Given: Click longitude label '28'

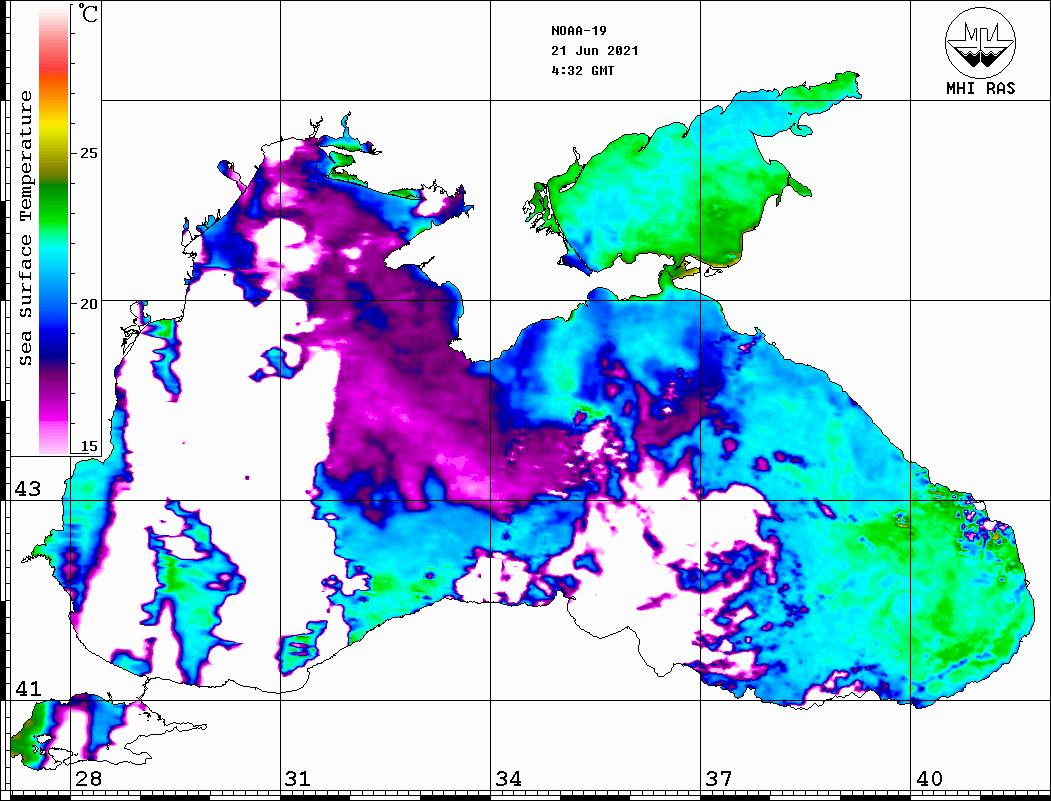Looking at the screenshot, I should (x=88, y=778).
